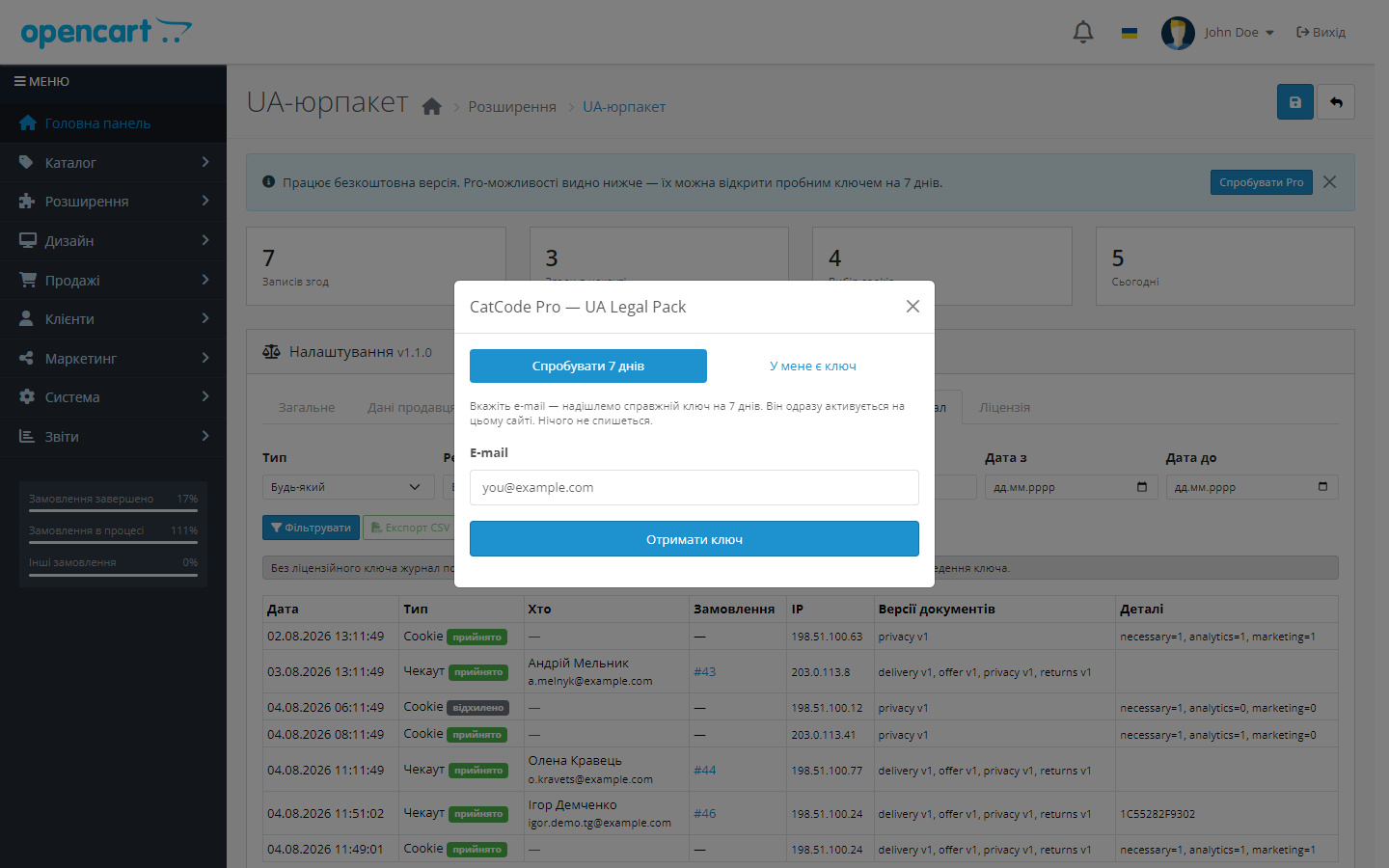Click the Система gear icon
This screenshot has height=868, width=1389.
pos(27,397)
